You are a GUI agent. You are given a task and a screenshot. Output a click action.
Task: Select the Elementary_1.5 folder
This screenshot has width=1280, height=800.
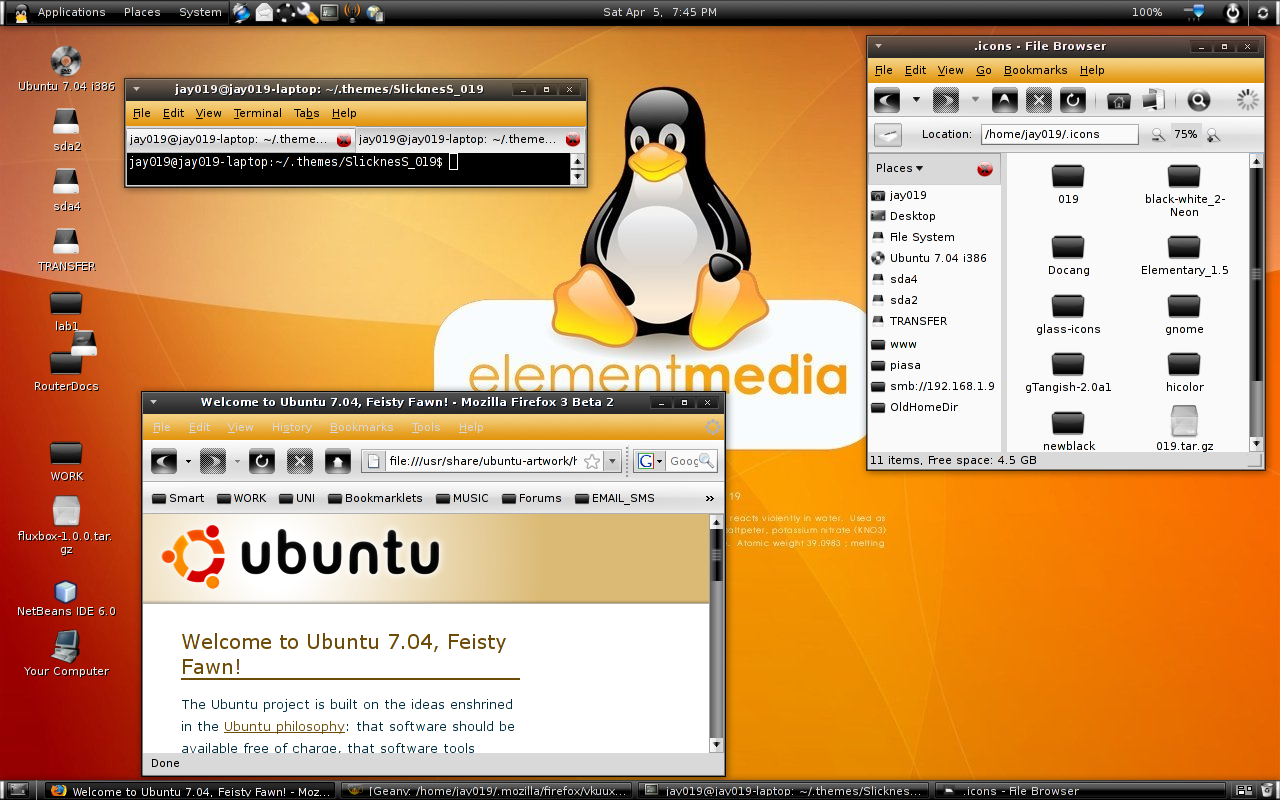coord(1184,257)
